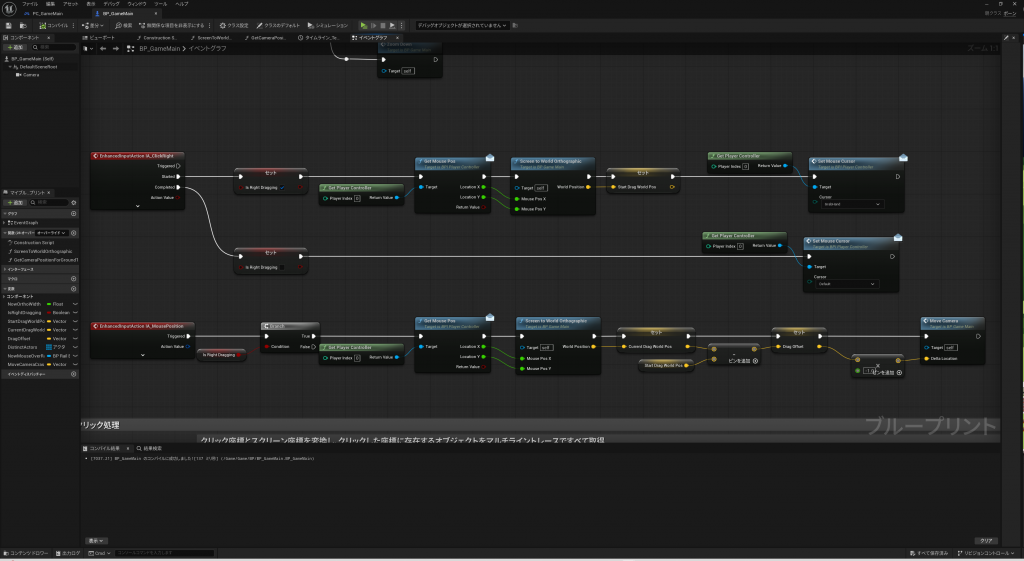Open Class Defaults (クラスのデフォルト)
The height and width of the screenshot is (561, 1024).
(x=278, y=25)
